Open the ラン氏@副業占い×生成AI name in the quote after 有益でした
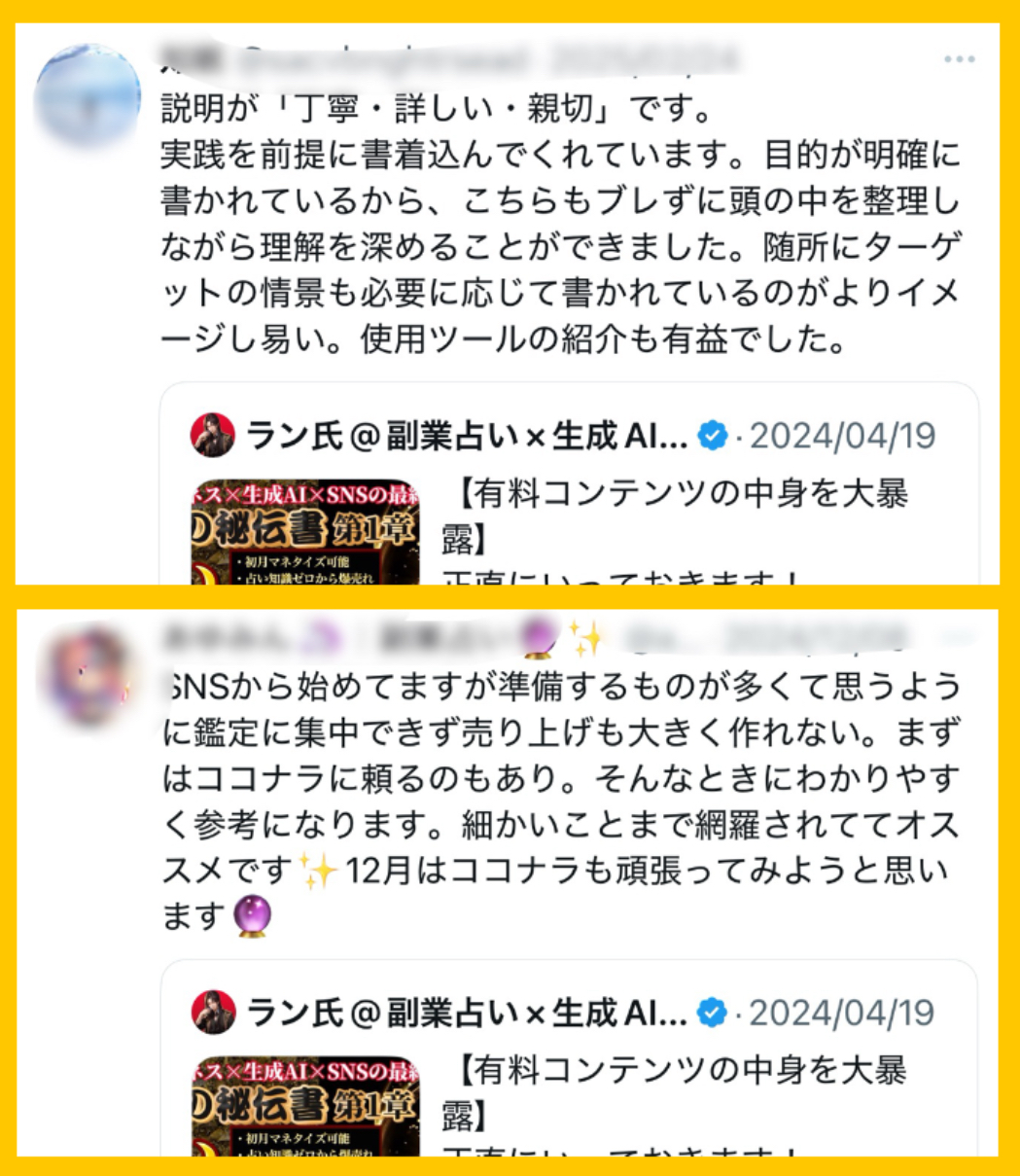This screenshot has width=1020, height=1176. tap(467, 436)
